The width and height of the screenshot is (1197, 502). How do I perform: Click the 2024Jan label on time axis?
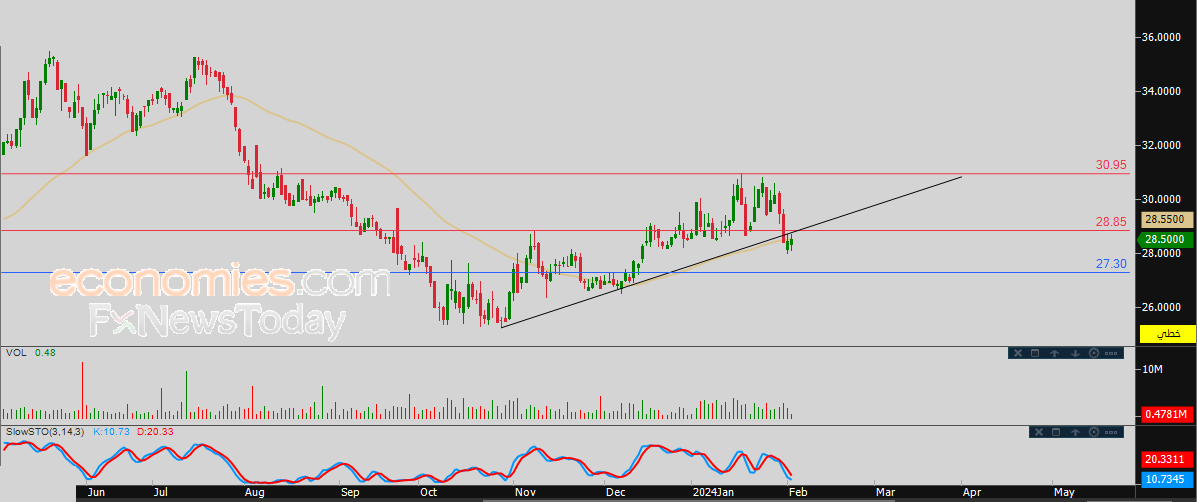(715, 494)
